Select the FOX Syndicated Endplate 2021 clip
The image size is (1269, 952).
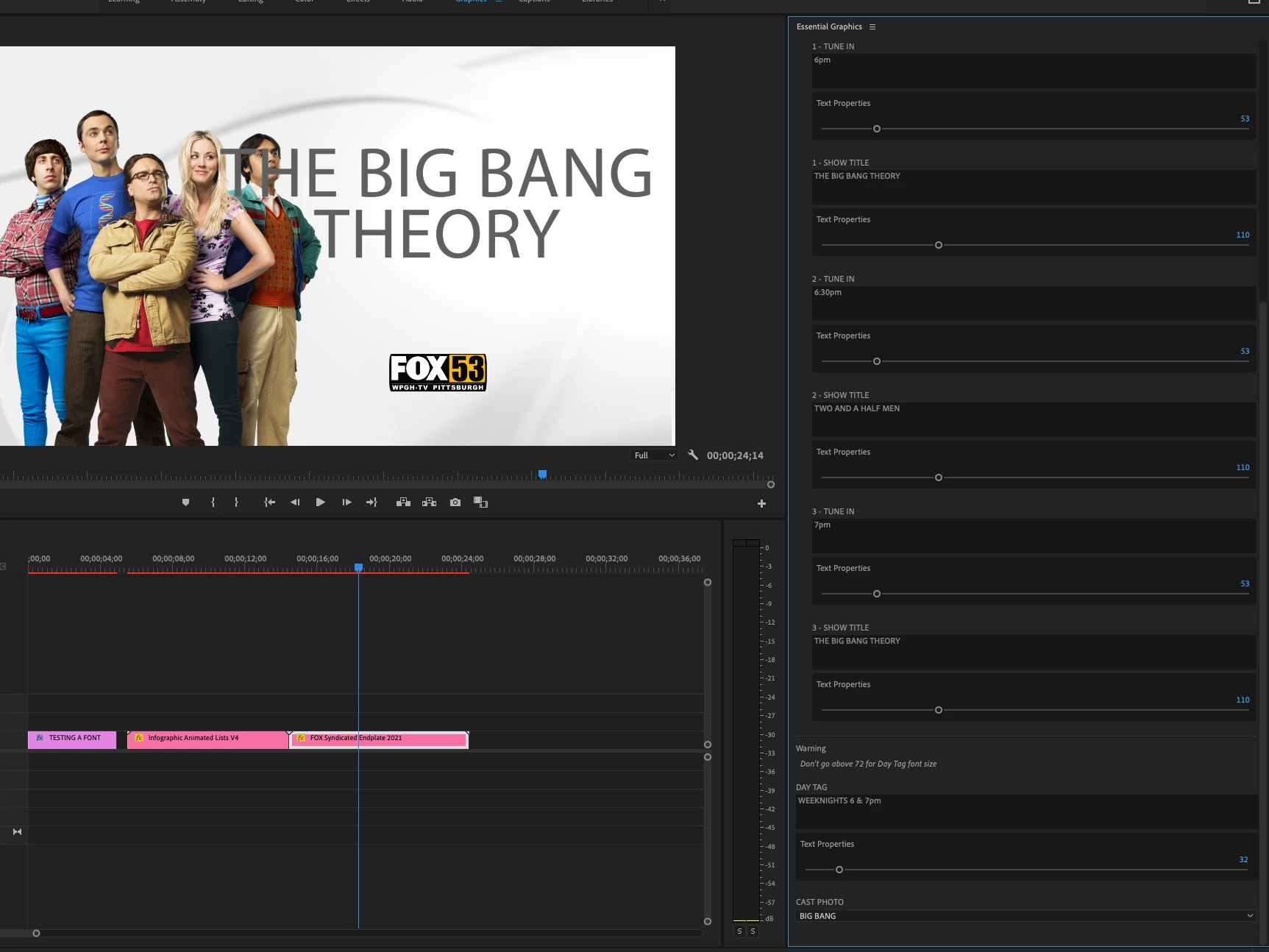(x=379, y=739)
